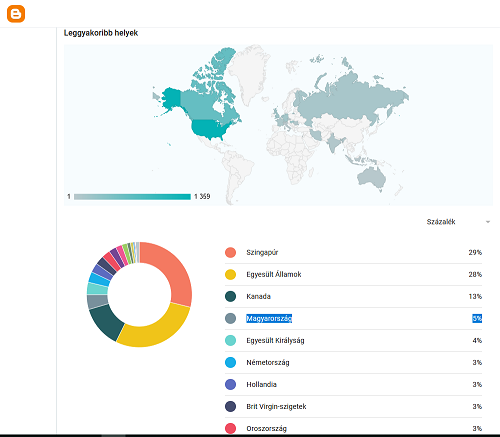Click the Leggyakoribb helyek heading
Image resolution: width=500 pixels, height=437 pixels.
(101, 33)
